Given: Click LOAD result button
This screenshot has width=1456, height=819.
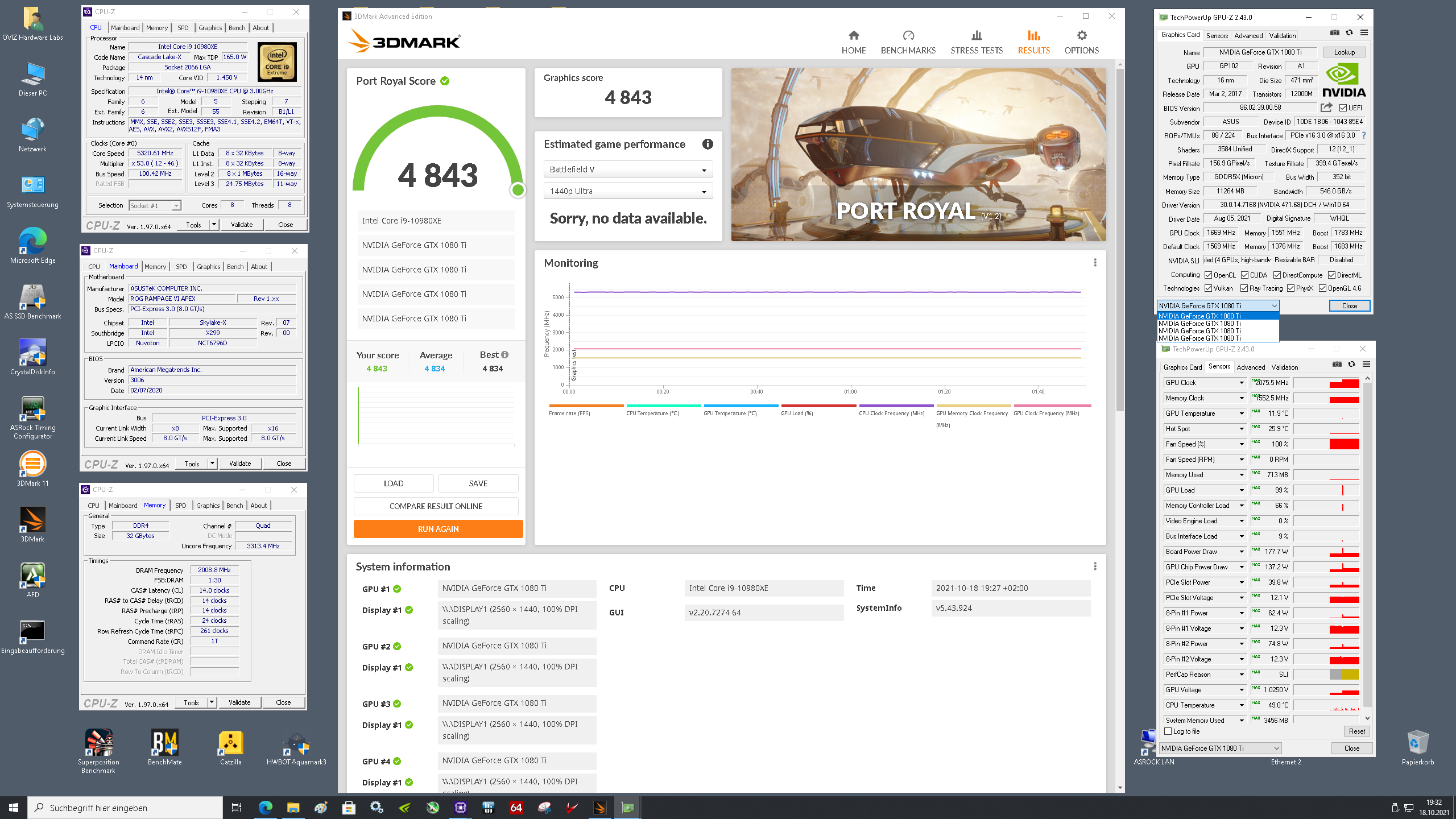Looking at the screenshot, I should coord(394,483).
